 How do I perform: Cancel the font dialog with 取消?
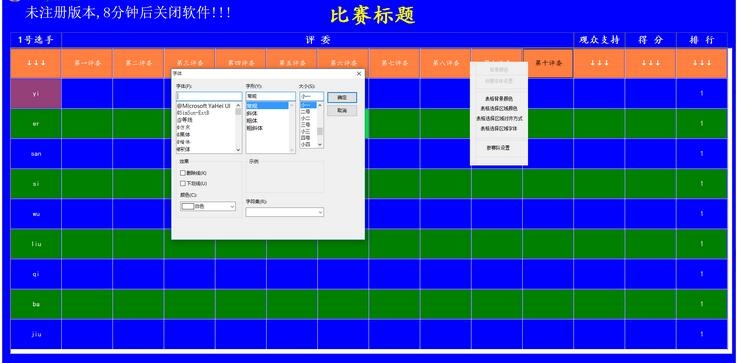(342, 110)
